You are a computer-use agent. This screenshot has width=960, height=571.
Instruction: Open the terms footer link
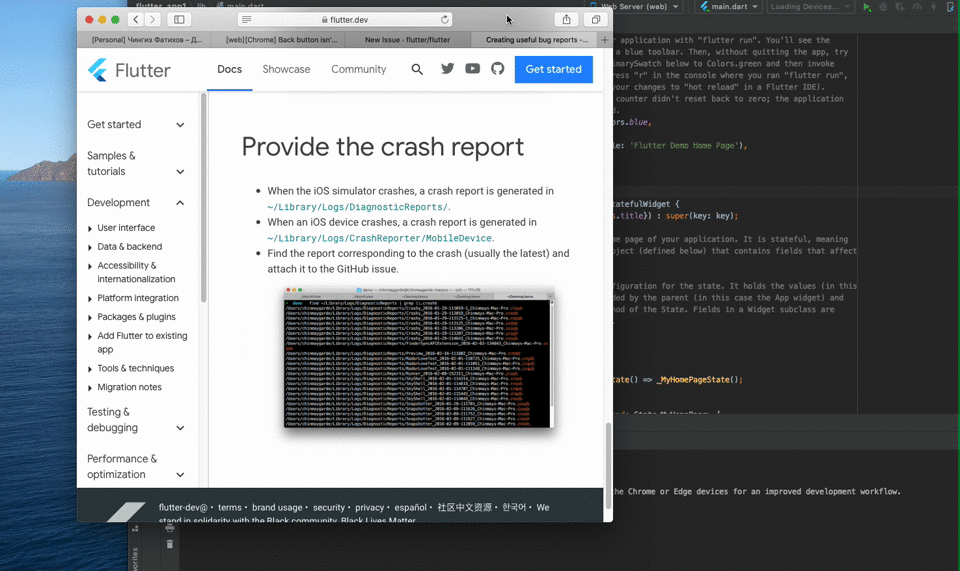[230, 507]
